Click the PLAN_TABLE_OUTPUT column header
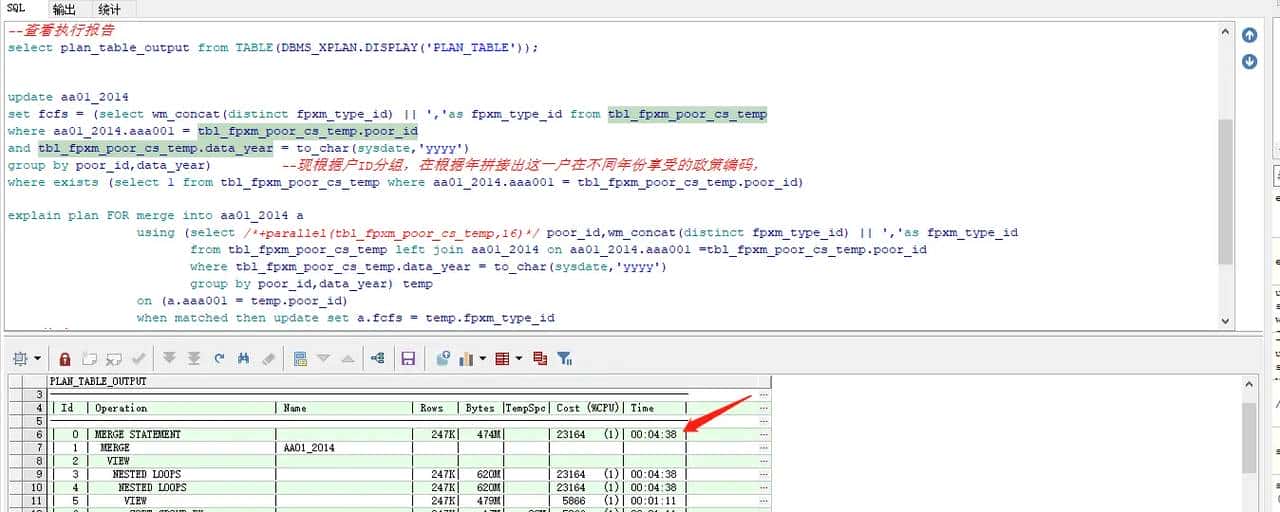 click(410, 382)
